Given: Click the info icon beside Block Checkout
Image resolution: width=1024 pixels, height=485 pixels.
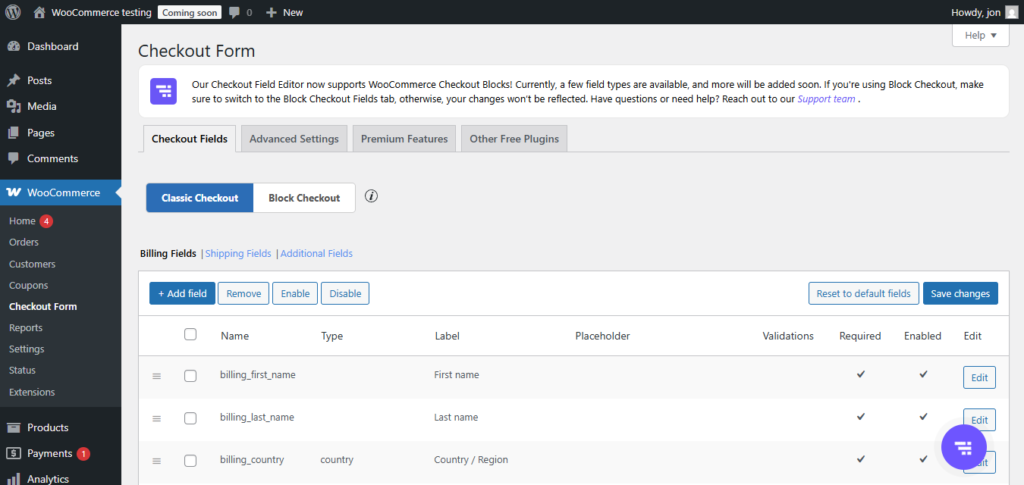Looking at the screenshot, I should pyautogui.click(x=371, y=197).
